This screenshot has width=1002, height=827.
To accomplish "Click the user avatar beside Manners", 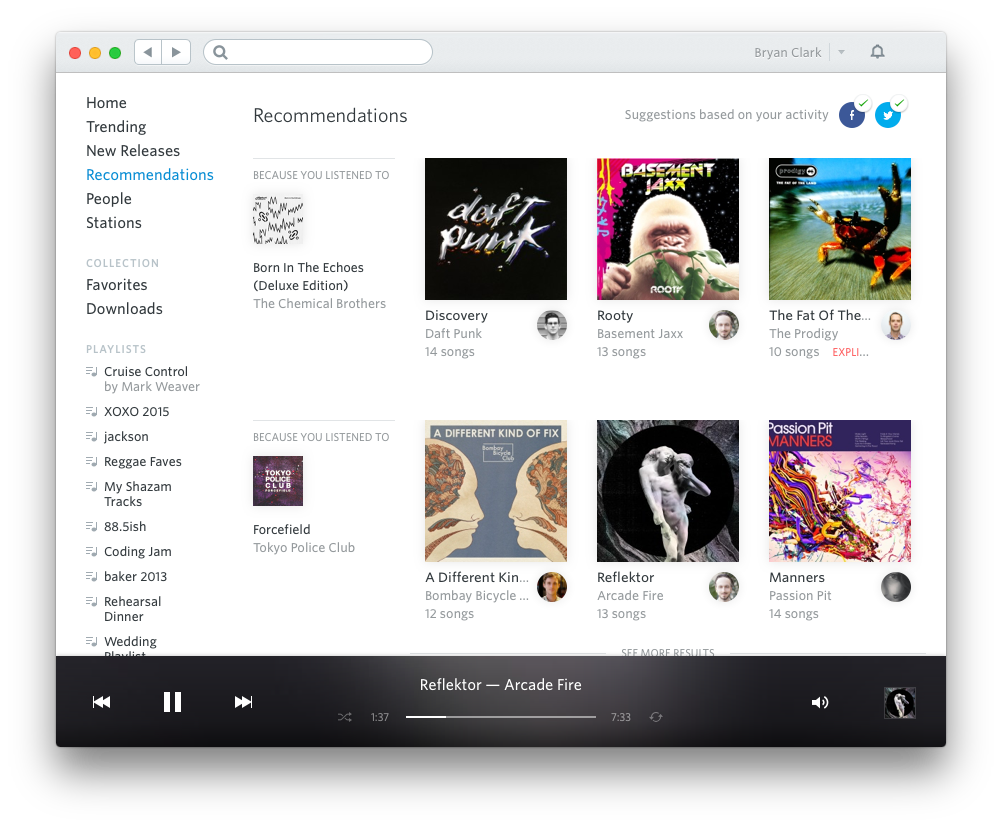I will [x=896, y=587].
